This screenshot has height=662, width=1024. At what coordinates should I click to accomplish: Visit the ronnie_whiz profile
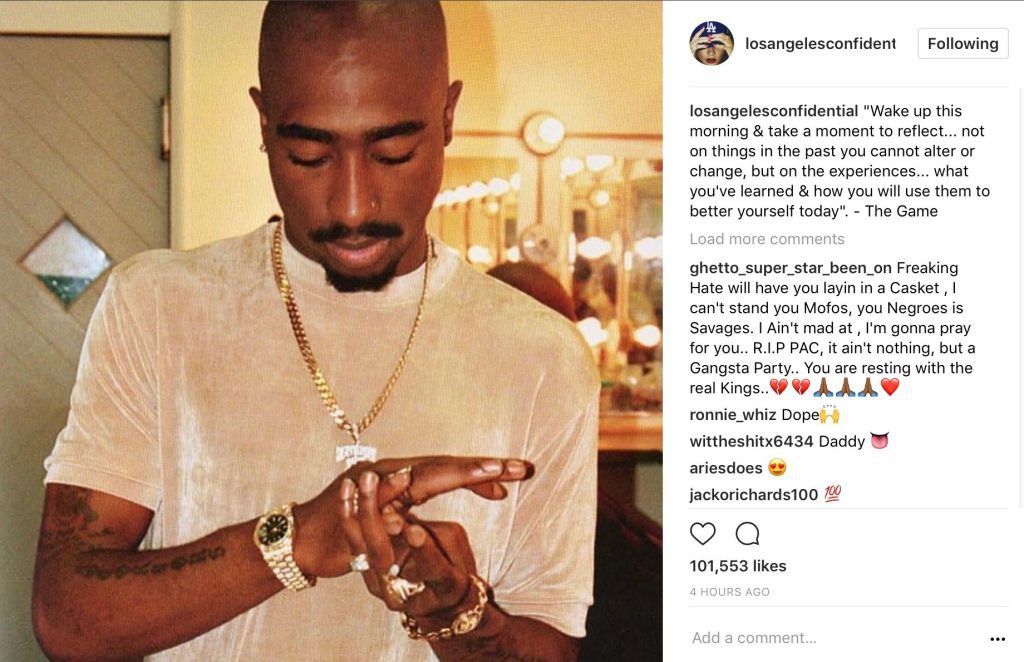pyautogui.click(x=733, y=415)
